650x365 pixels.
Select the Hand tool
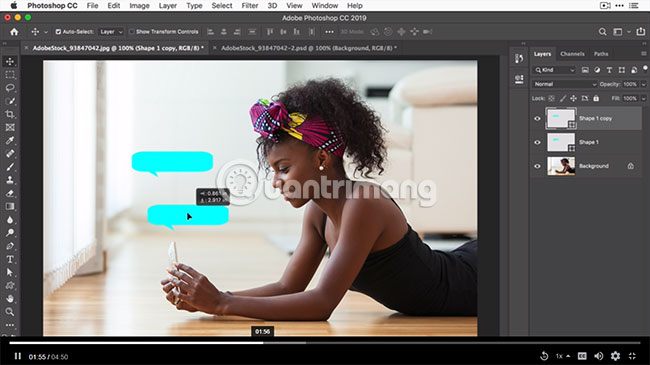coord(10,299)
